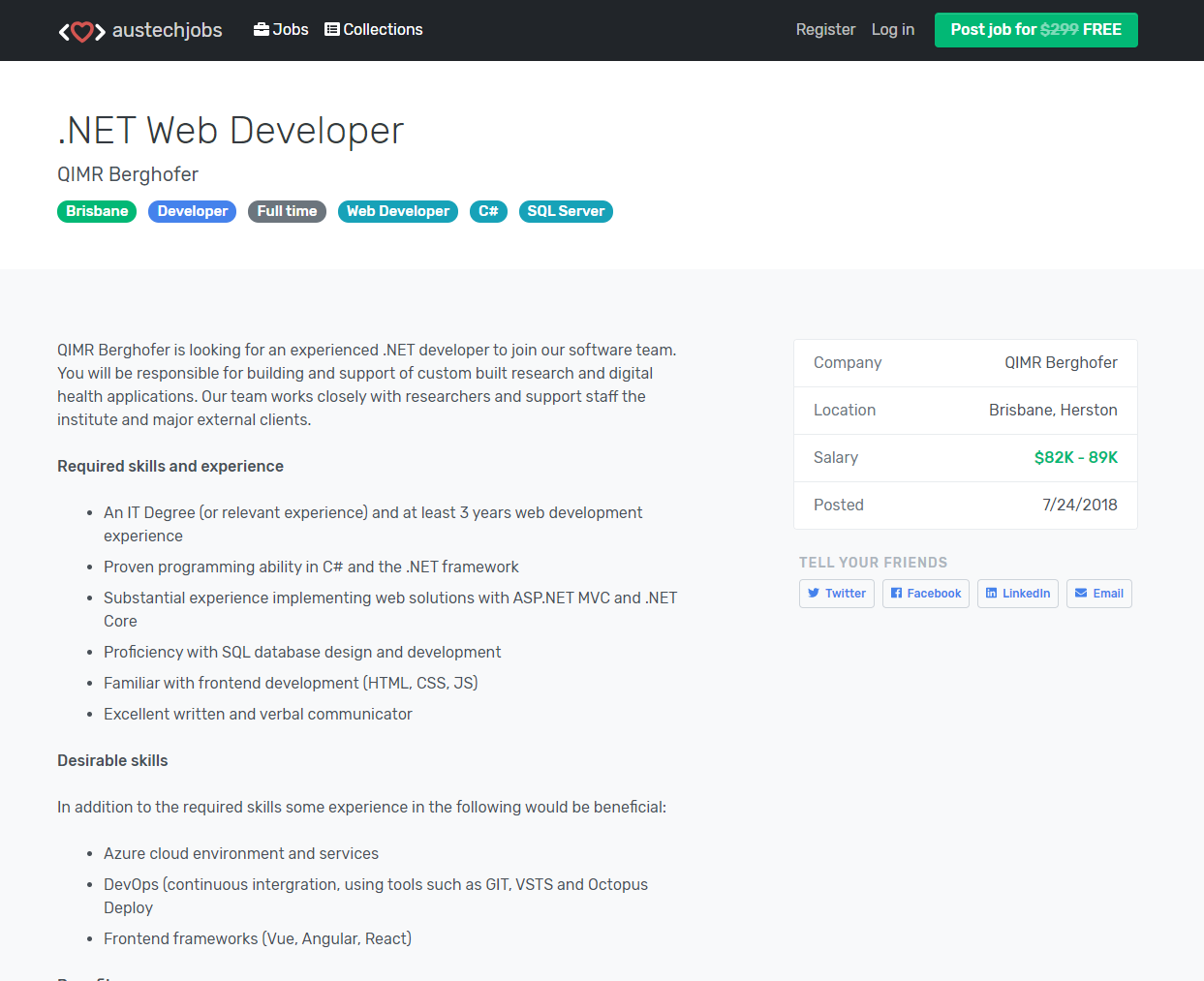Image resolution: width=1204 pixels, height=981 pixels.
Task: Click the SQL Server tag
Action: (x=566, y=211)
